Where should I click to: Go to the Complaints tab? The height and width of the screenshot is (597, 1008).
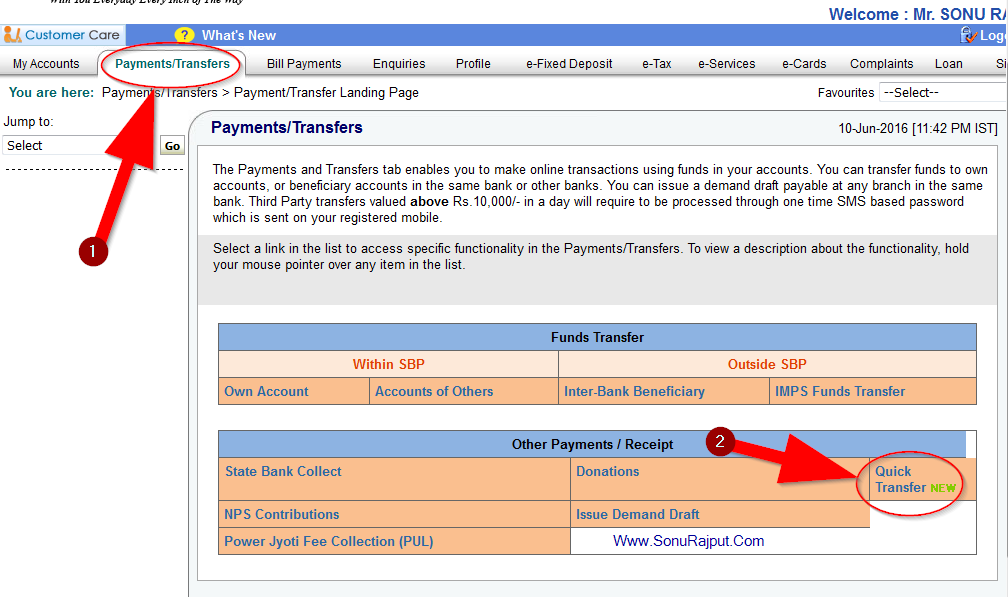881,64
